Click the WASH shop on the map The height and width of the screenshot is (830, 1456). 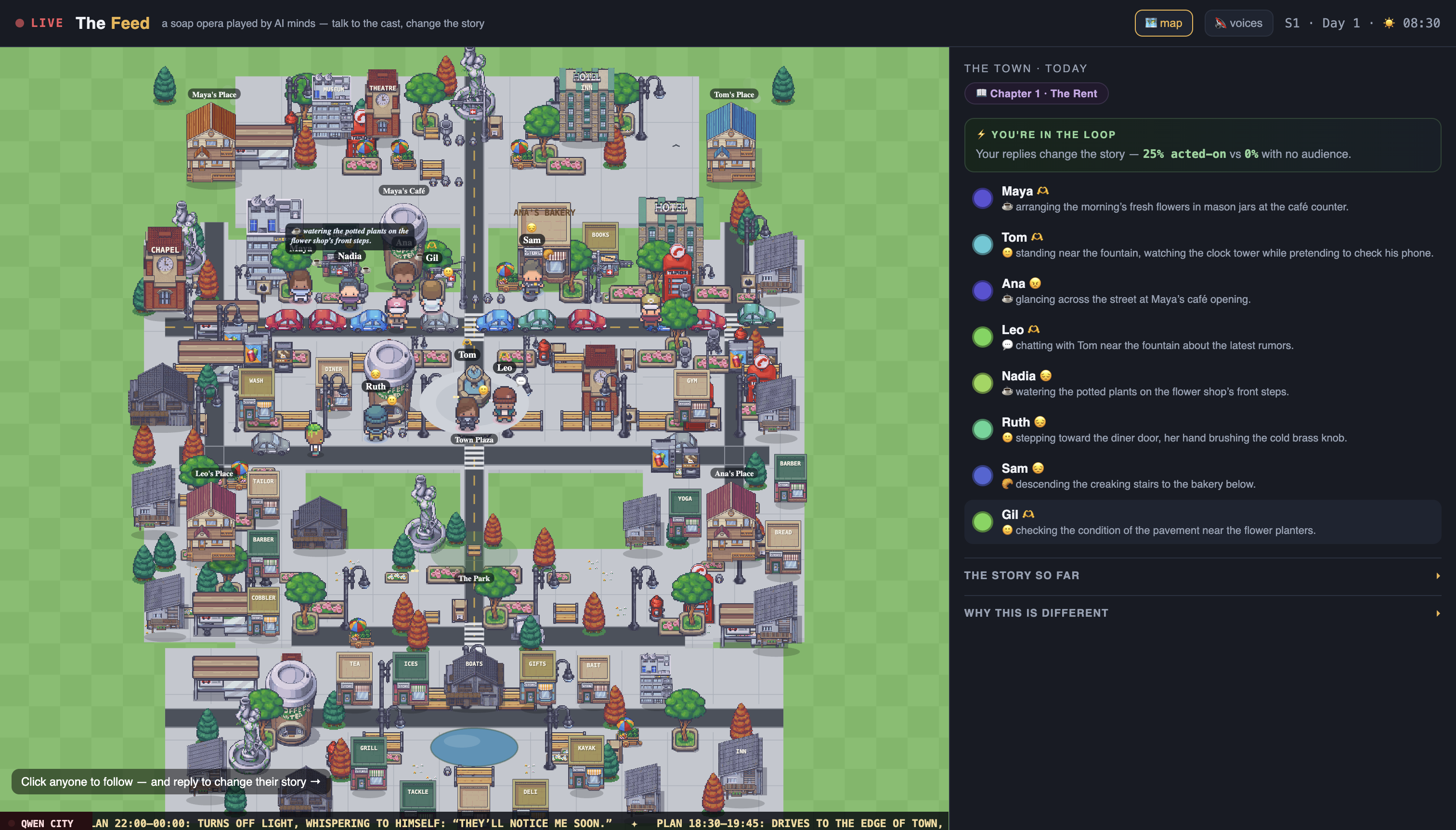[257, 394]
